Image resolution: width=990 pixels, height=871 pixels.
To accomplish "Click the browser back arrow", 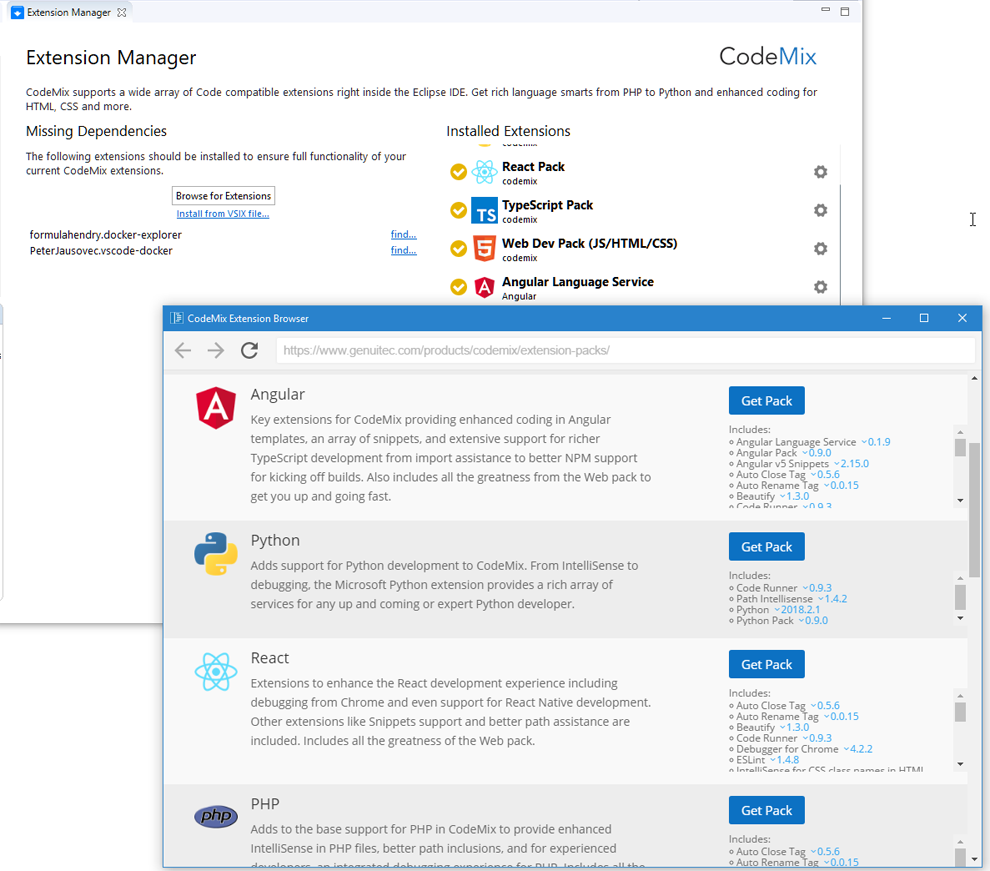I will 183,350.
